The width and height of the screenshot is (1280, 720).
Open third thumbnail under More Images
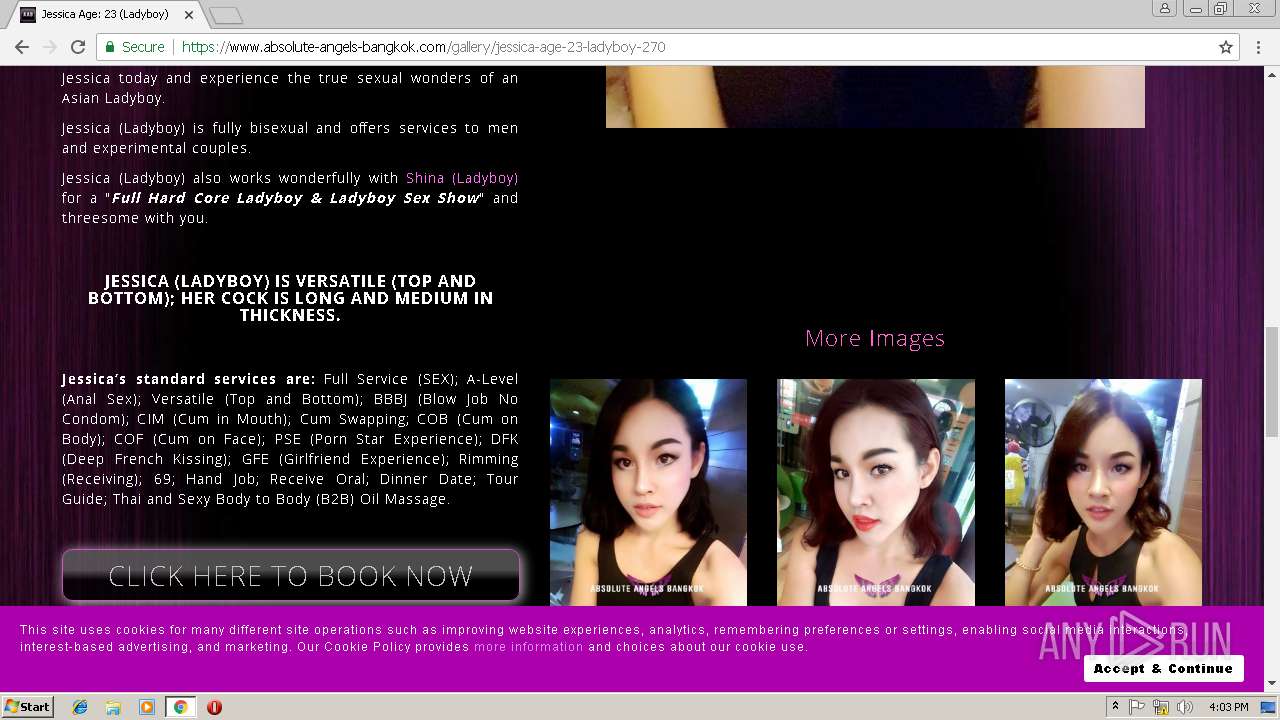[x=1103, y=492]
